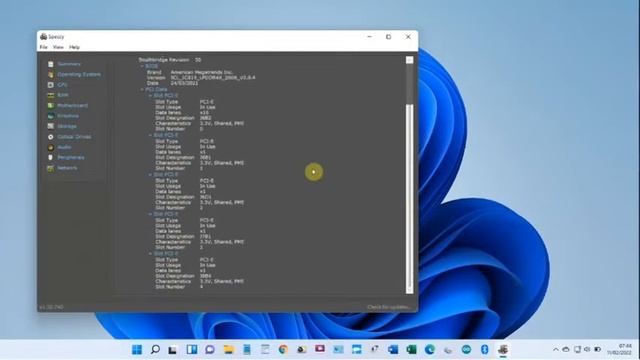Open the Optical Drives section icon
Image resolution: width=640 pixels, height=360 pixels.
point(51,137)
